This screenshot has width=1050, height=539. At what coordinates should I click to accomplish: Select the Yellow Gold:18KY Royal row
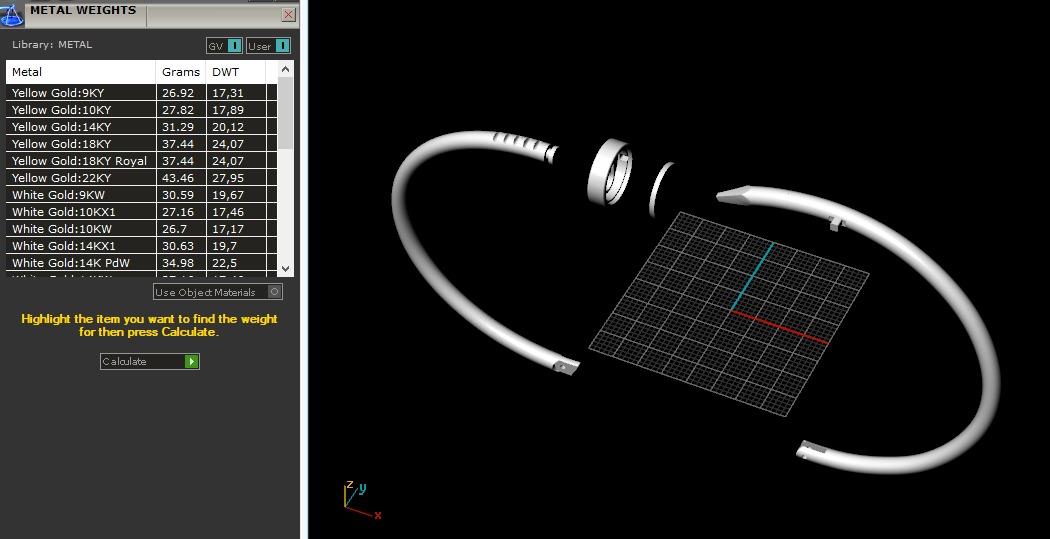click(x=141, y=161)
